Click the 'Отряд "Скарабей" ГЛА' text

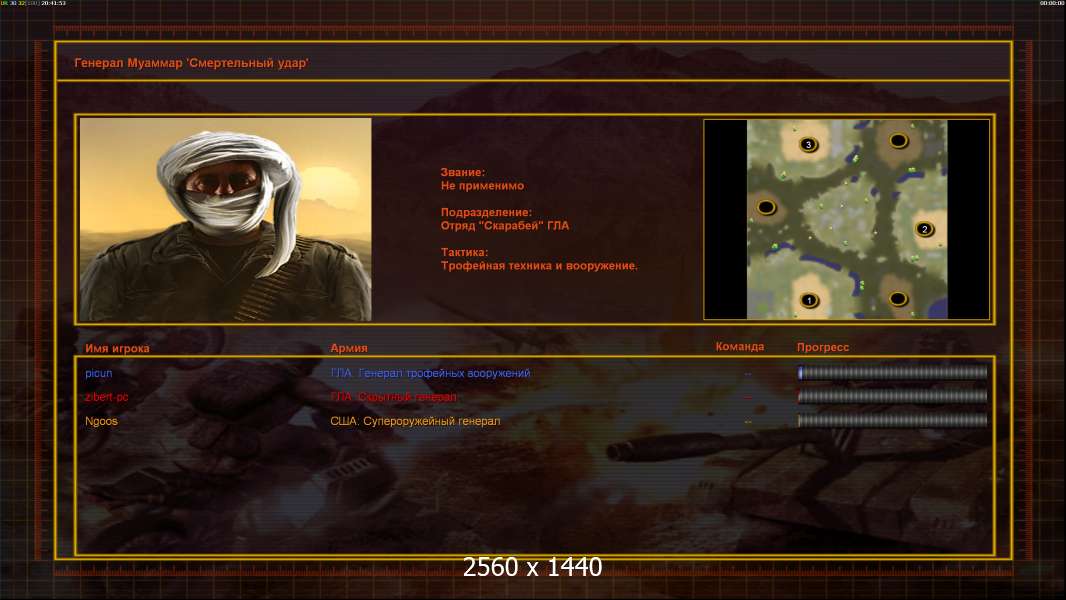click(504, 226)
